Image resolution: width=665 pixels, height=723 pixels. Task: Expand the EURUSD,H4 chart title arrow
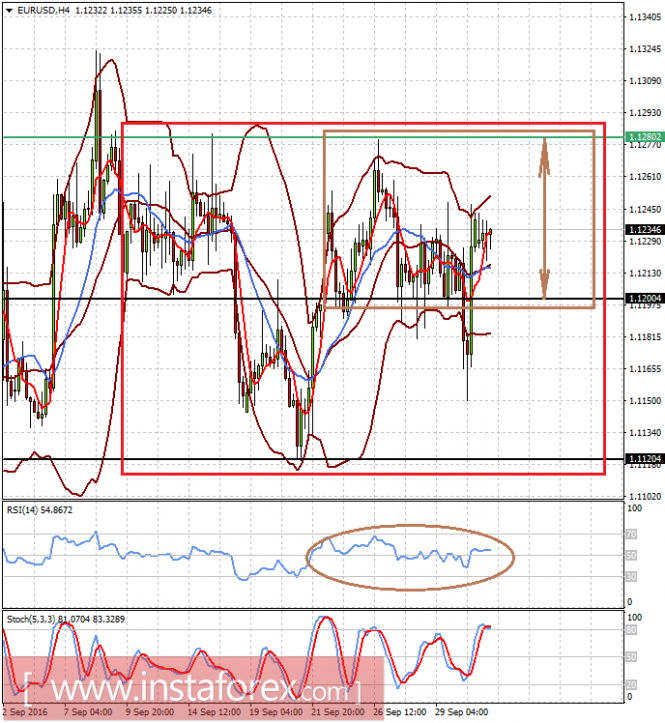(x=9, y=10)
